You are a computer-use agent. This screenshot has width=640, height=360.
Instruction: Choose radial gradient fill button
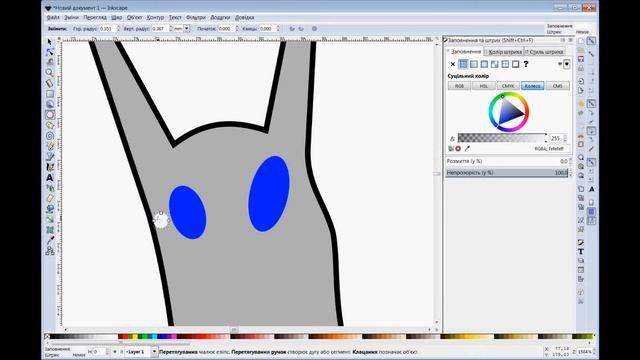pos(484,64)
